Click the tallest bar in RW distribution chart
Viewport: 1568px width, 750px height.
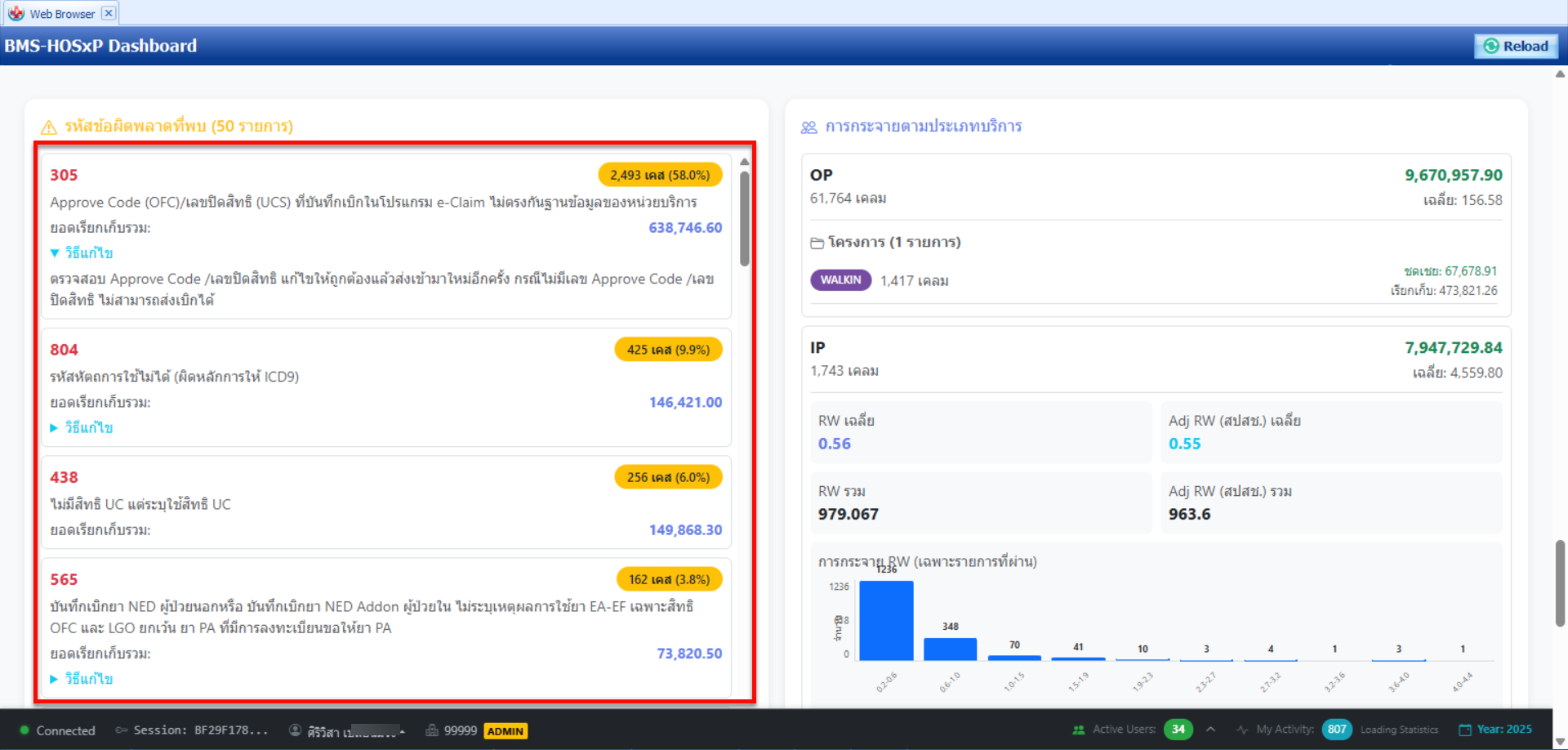886,621
